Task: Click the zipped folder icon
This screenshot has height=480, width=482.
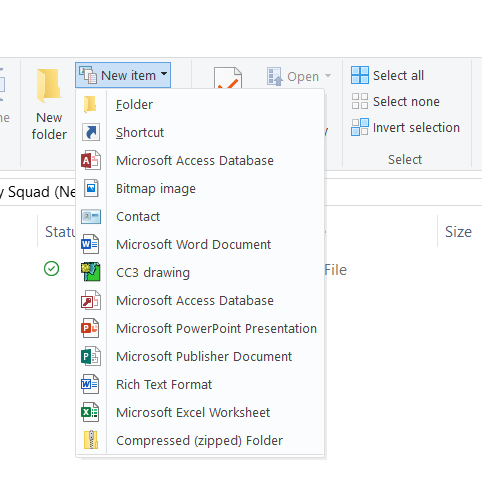Action: click(91, 440)
